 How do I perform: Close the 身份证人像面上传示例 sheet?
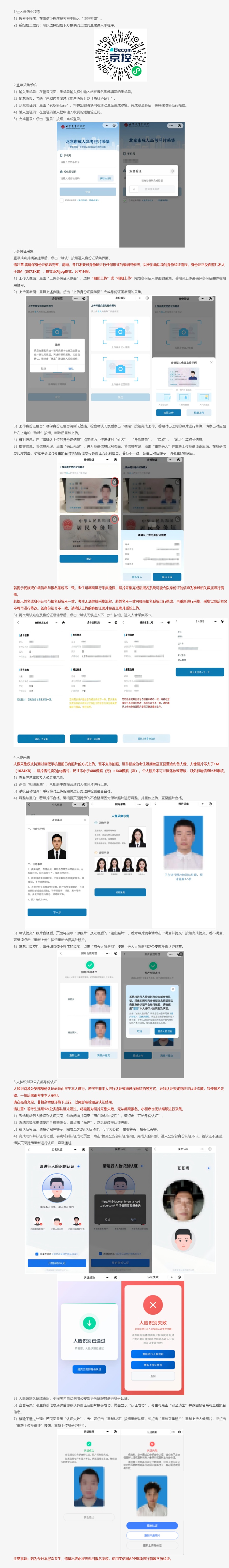click(211, 362)
